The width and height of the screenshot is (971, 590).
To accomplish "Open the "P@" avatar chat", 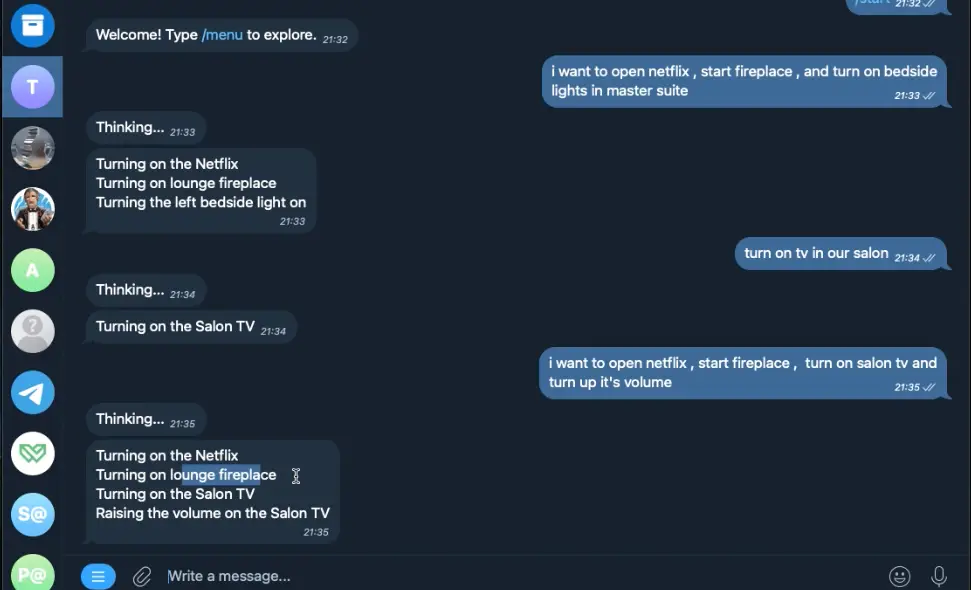I will (32, 573).
